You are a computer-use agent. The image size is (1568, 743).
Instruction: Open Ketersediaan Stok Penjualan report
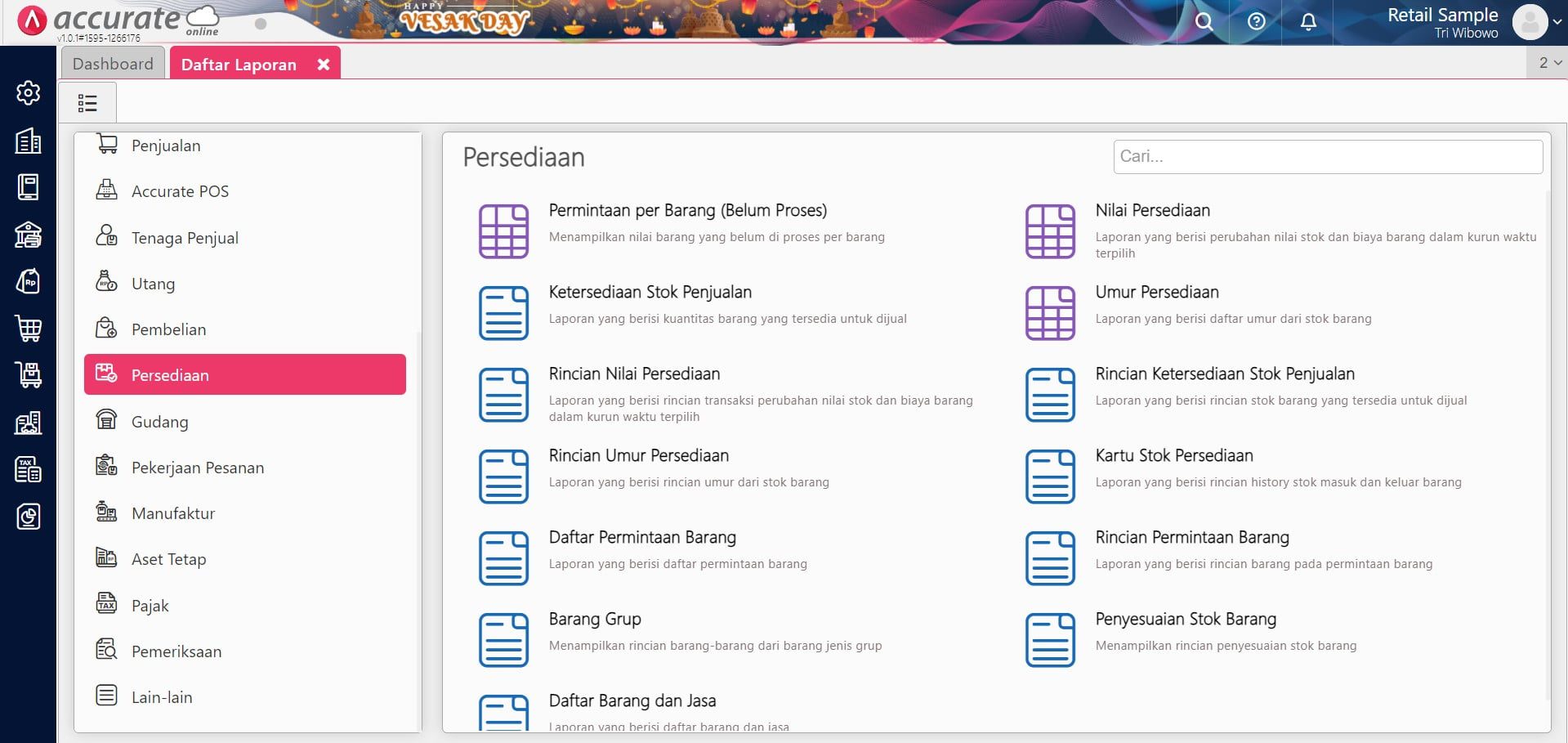pos(650,293)
